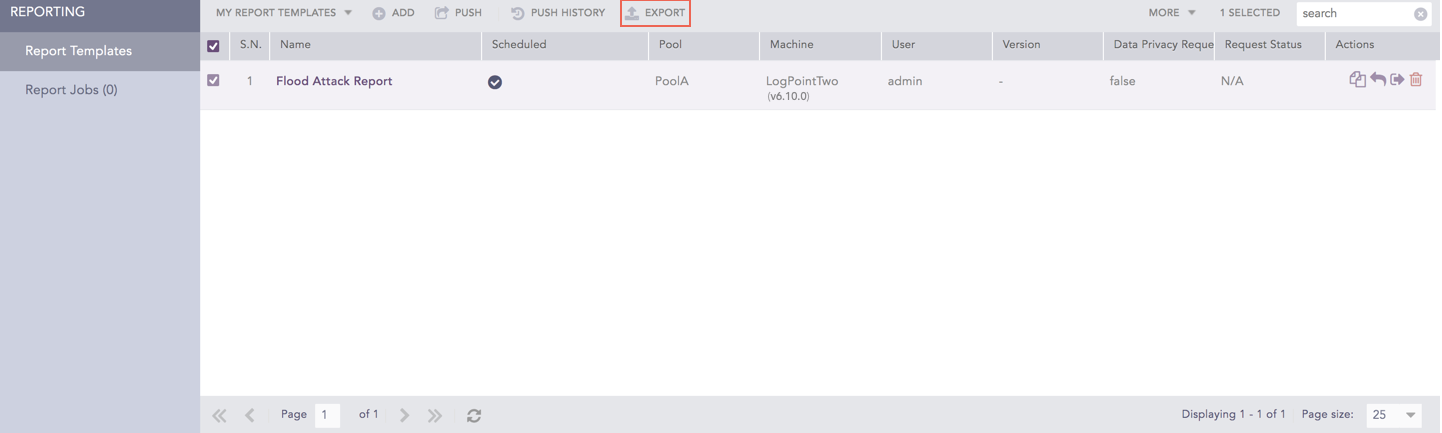This screenshot has height=433, width=1442.
Task: Refresh the report templates list
Action: pos(474,415)
